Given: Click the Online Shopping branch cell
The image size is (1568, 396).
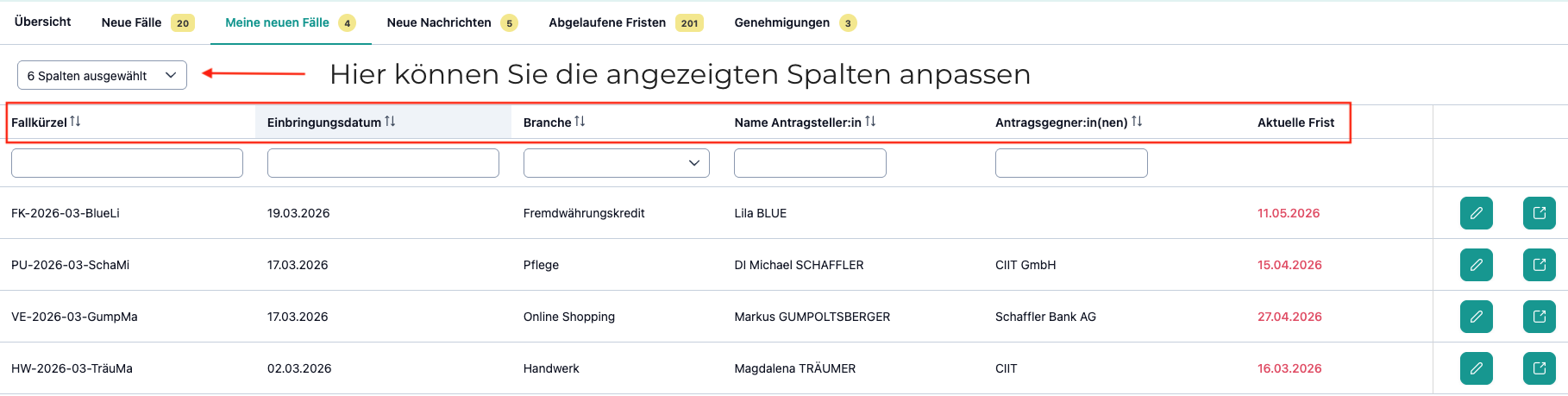Looking at the screenshot, I should pos(569,317).
